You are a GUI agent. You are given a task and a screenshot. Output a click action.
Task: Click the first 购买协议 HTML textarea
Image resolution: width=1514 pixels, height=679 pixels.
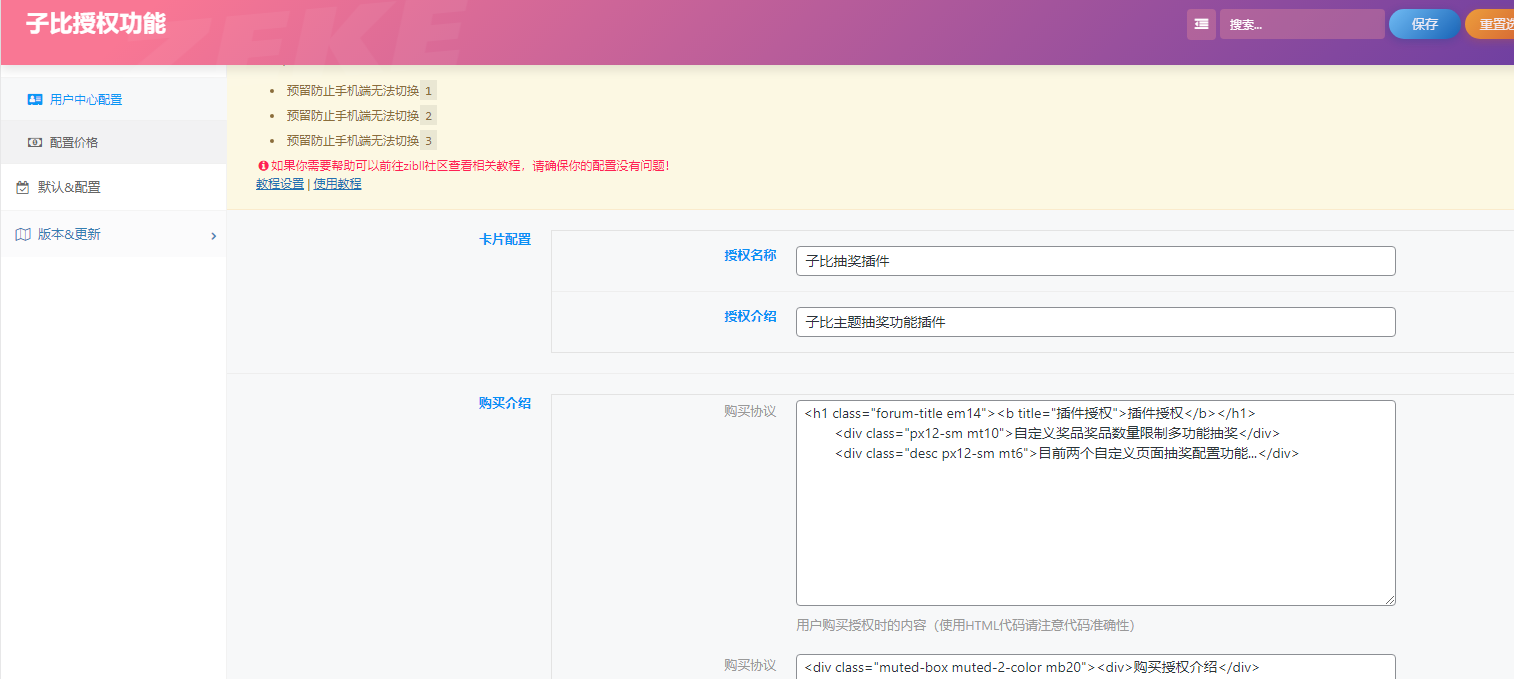coord(1095,500)
